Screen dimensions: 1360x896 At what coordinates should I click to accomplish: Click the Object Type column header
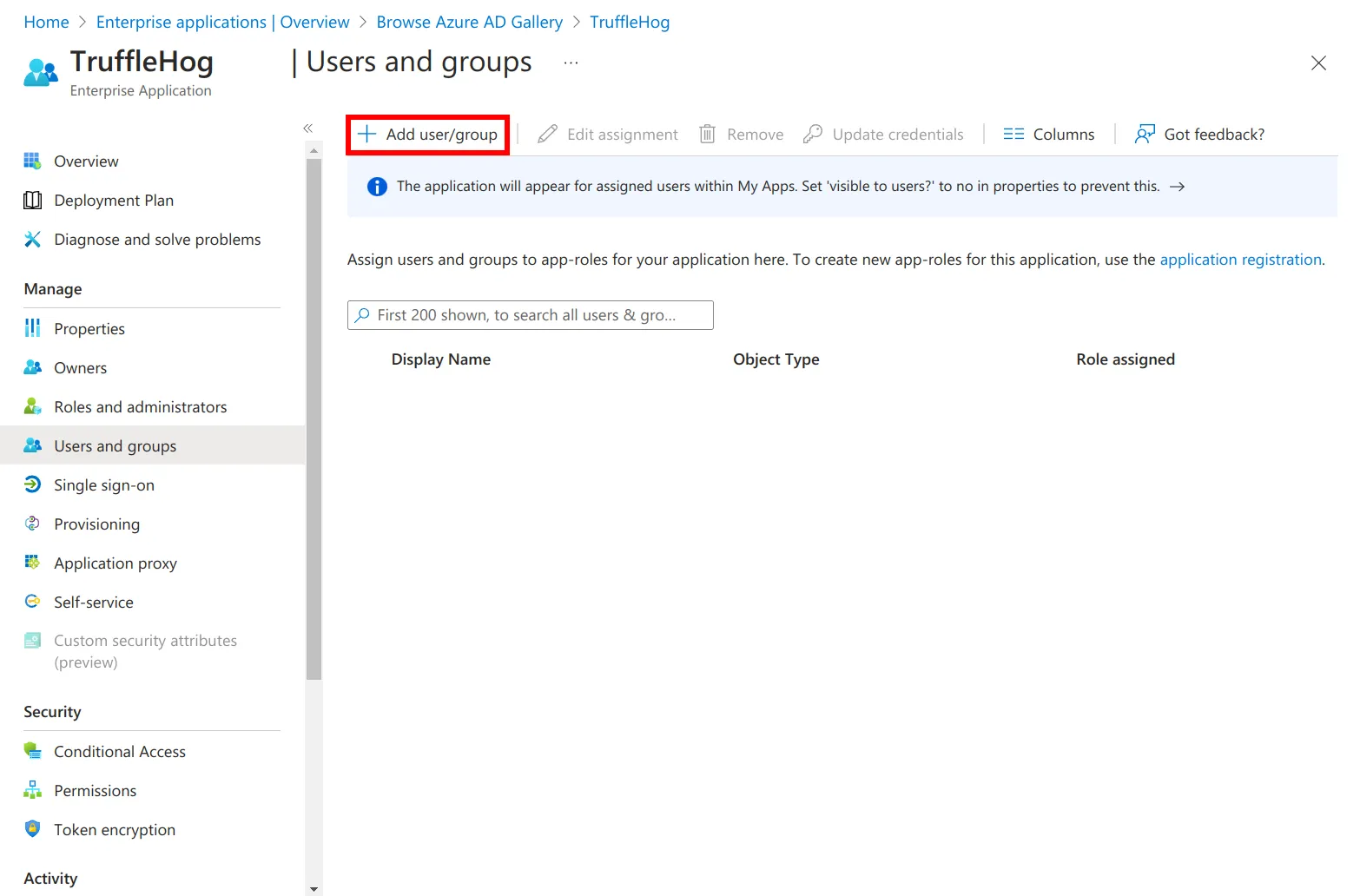coord(776,359)
